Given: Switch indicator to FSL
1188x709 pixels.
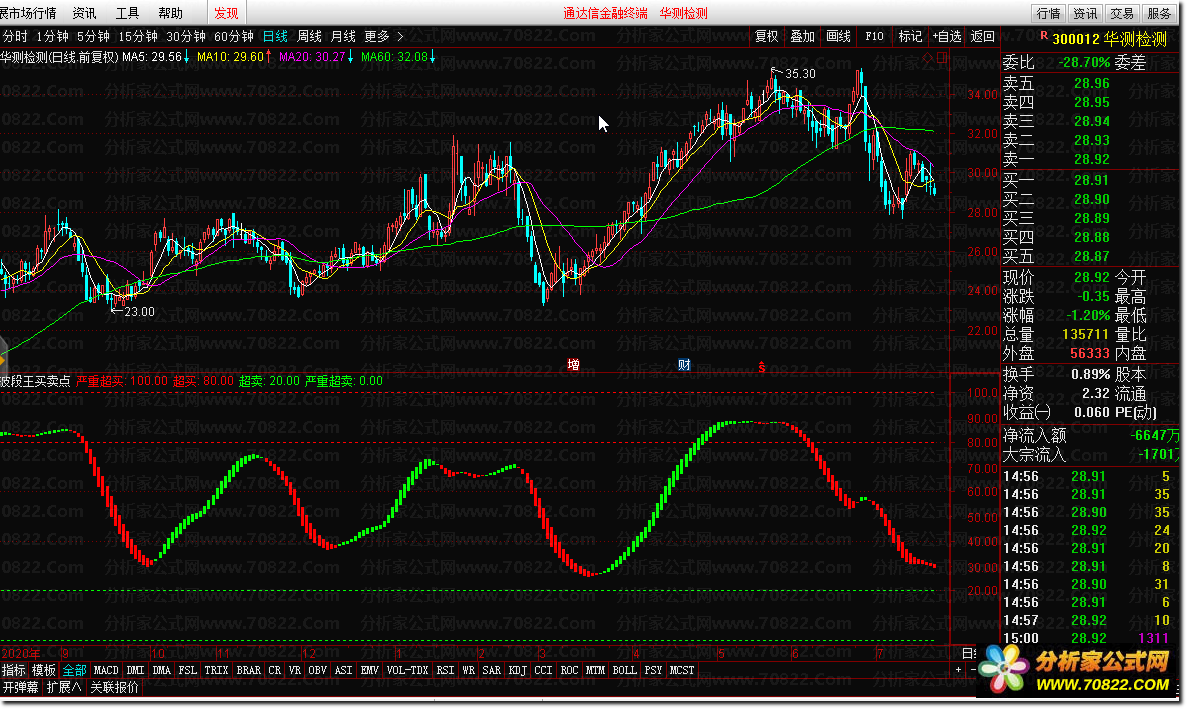Looking at the screenshot, I should click(x=188, y=670).
